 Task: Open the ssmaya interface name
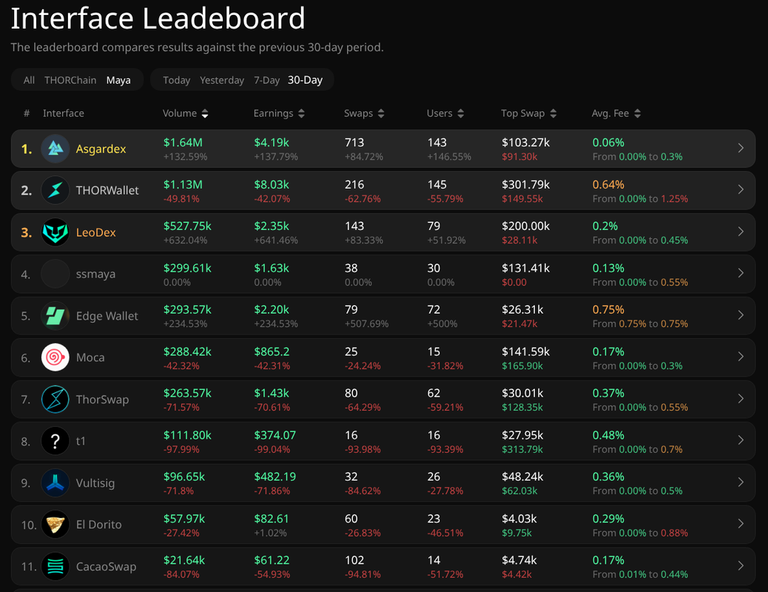(x=96, y=274)
